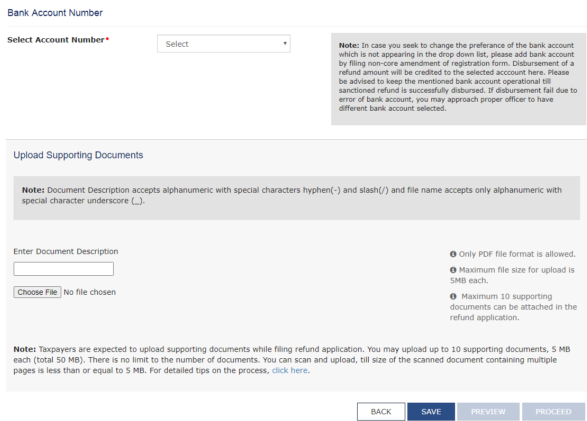587x421 pixels.
Task: Click the bank account preference note box
Action: pos(458,79)
